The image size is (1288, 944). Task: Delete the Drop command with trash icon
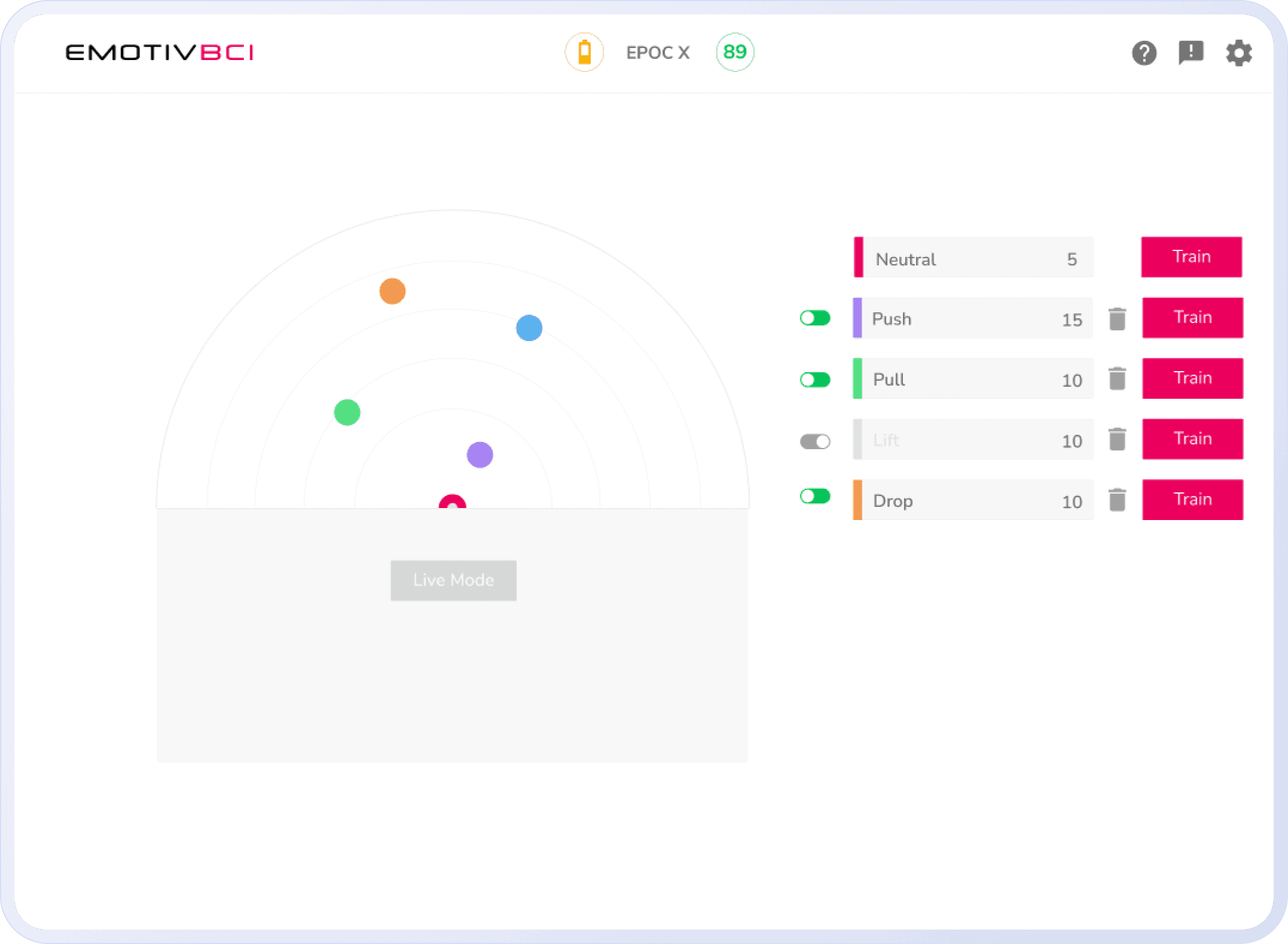click(x=1117, y=500)
